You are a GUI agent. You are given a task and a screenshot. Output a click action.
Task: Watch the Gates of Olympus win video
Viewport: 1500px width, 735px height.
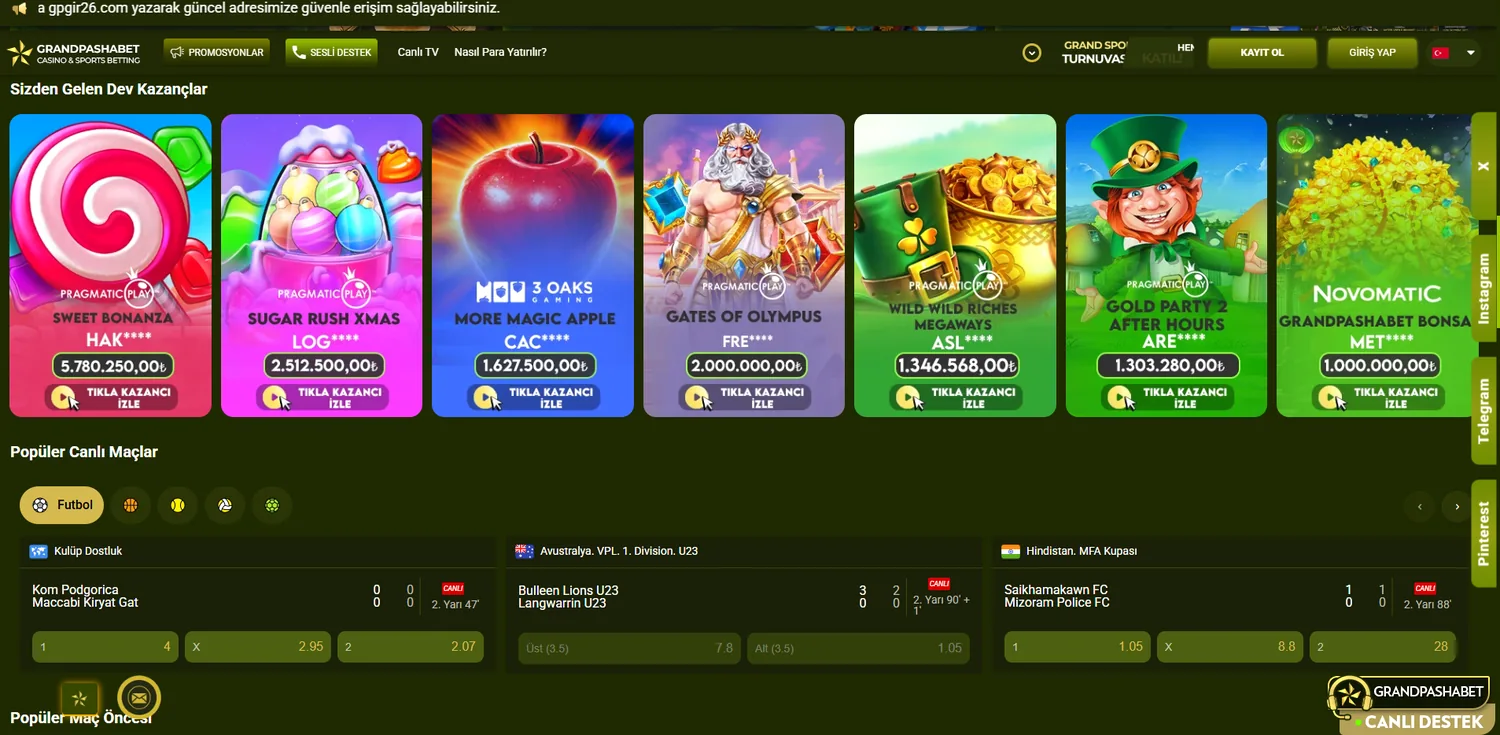pyautogui.click(x=744, y=397)
